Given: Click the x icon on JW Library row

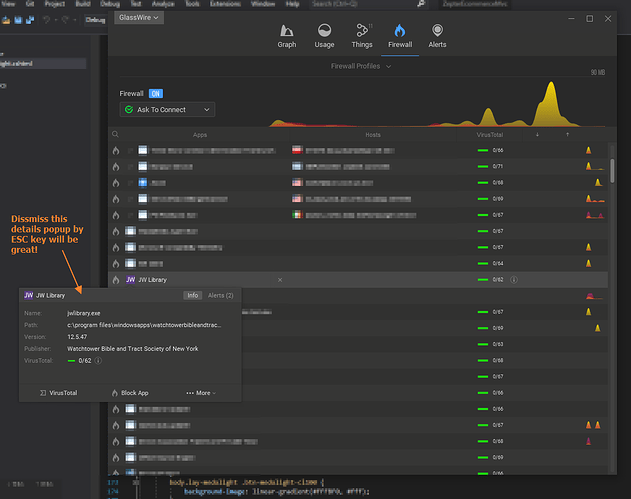Looking at the screenshot, I should point(279,280).
